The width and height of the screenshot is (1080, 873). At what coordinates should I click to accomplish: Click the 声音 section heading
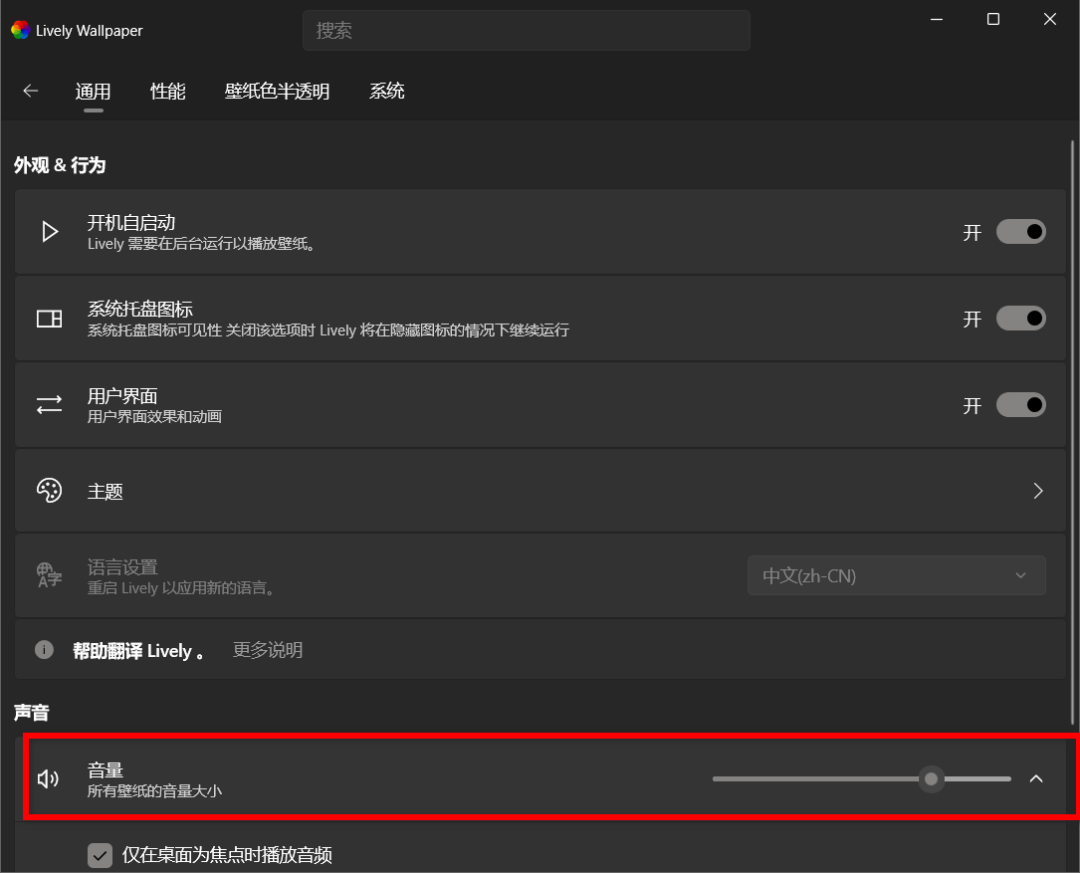[x=32, y=712]
